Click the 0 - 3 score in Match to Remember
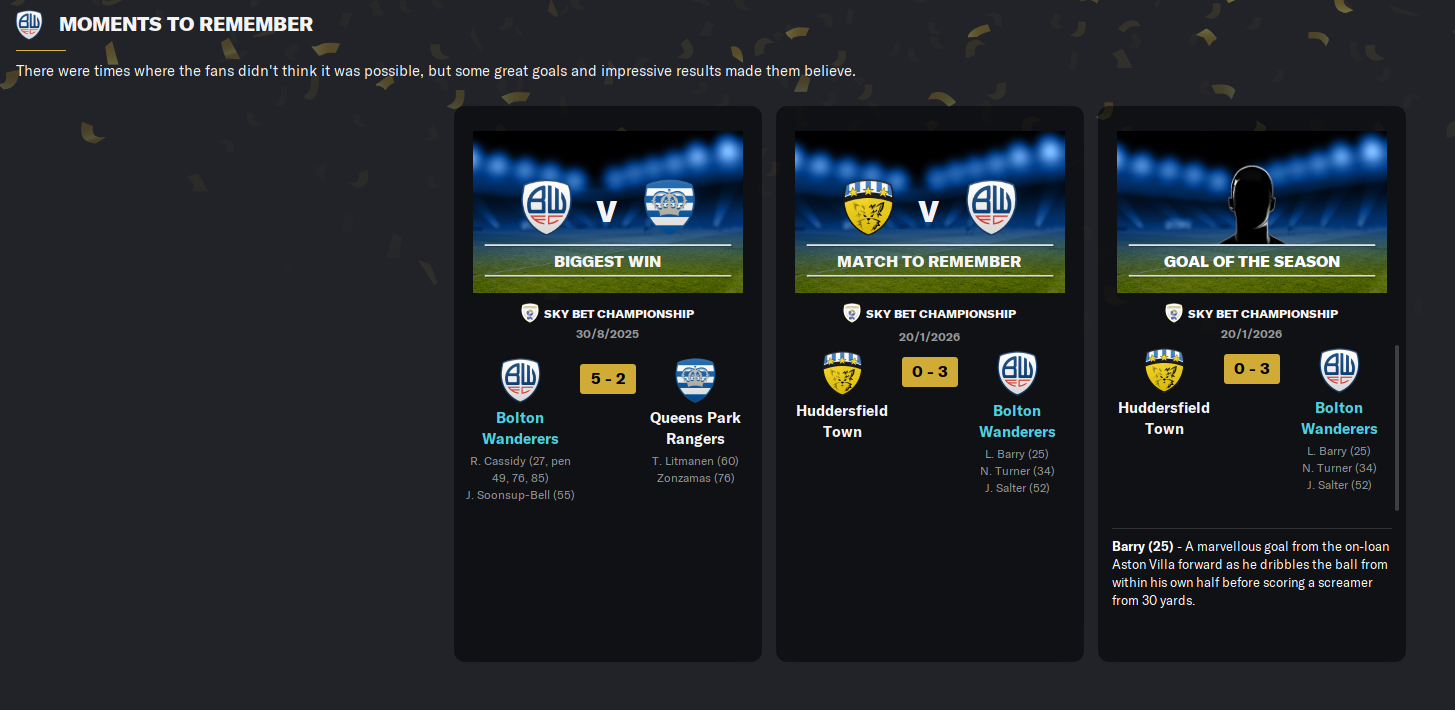The height and width of the screenshot is (710, 1455). pyautogui.click(x=930, y=372)
